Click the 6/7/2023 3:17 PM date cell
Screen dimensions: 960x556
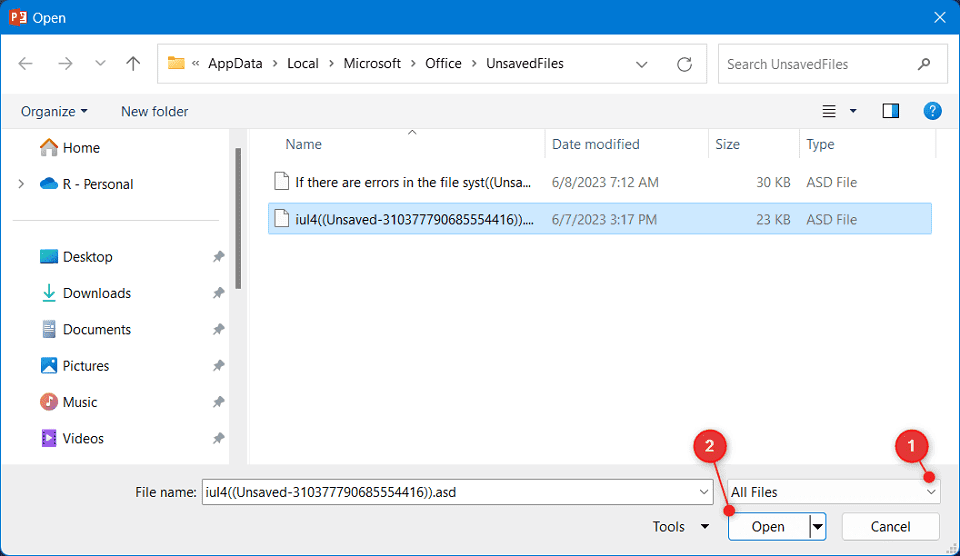tap(604, 219)
